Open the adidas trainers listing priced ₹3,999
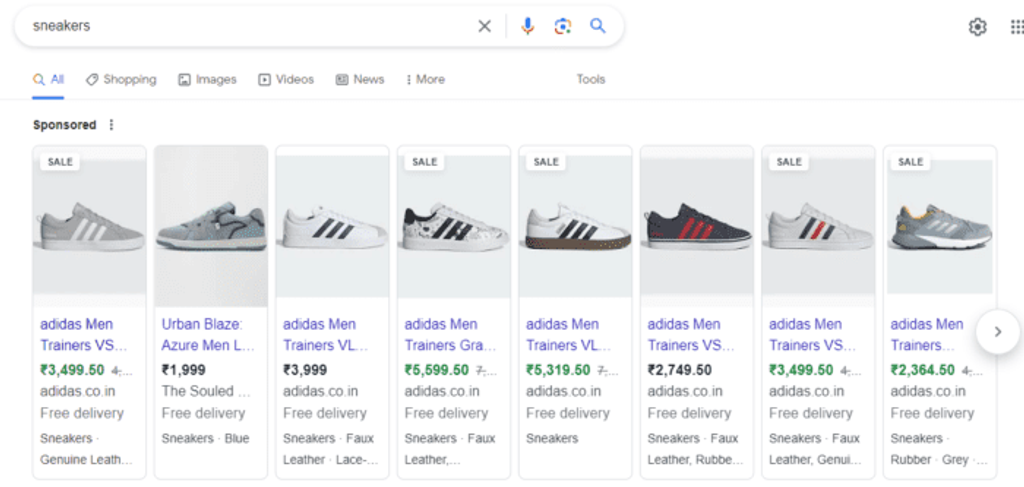Viewport: 1024px width, 487px height. pos(327,334)
